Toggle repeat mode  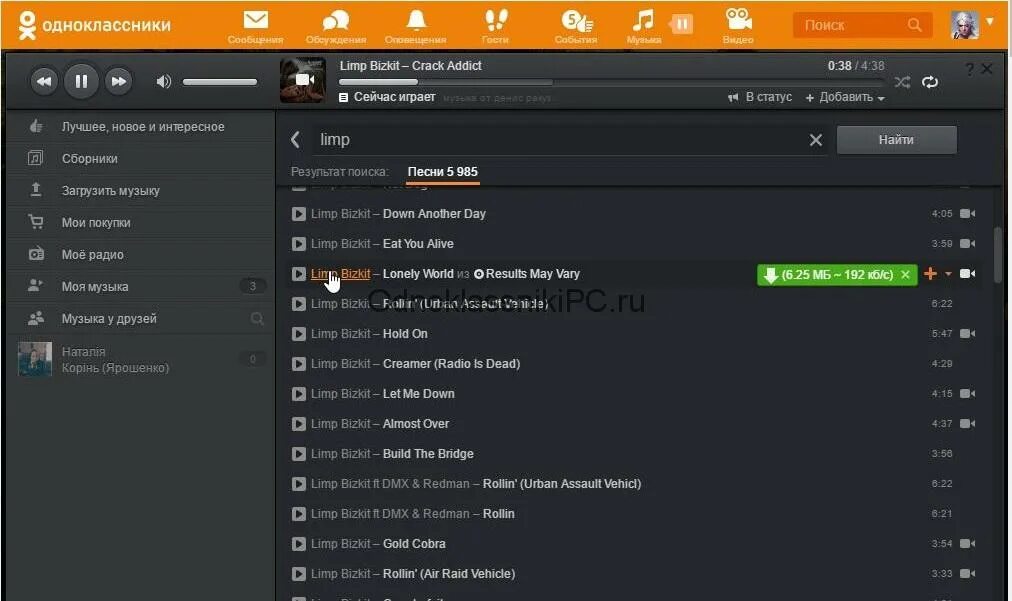pos(930,82)
